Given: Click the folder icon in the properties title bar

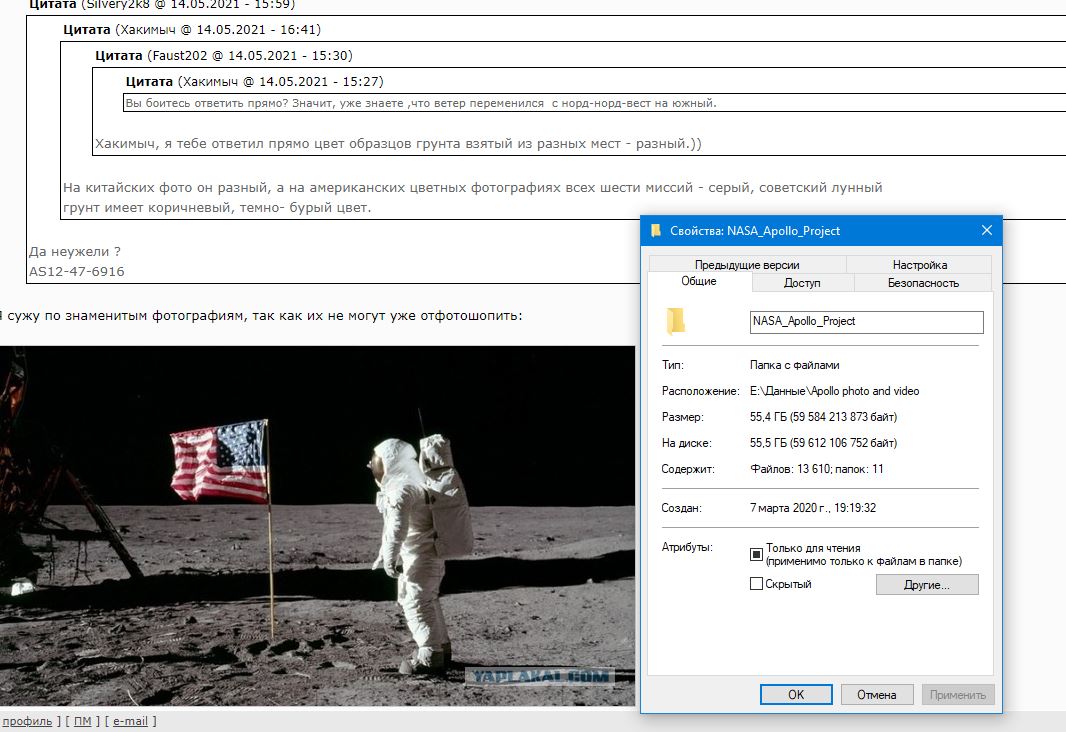Looking at the screenshot, I should [x=656, y=231].
